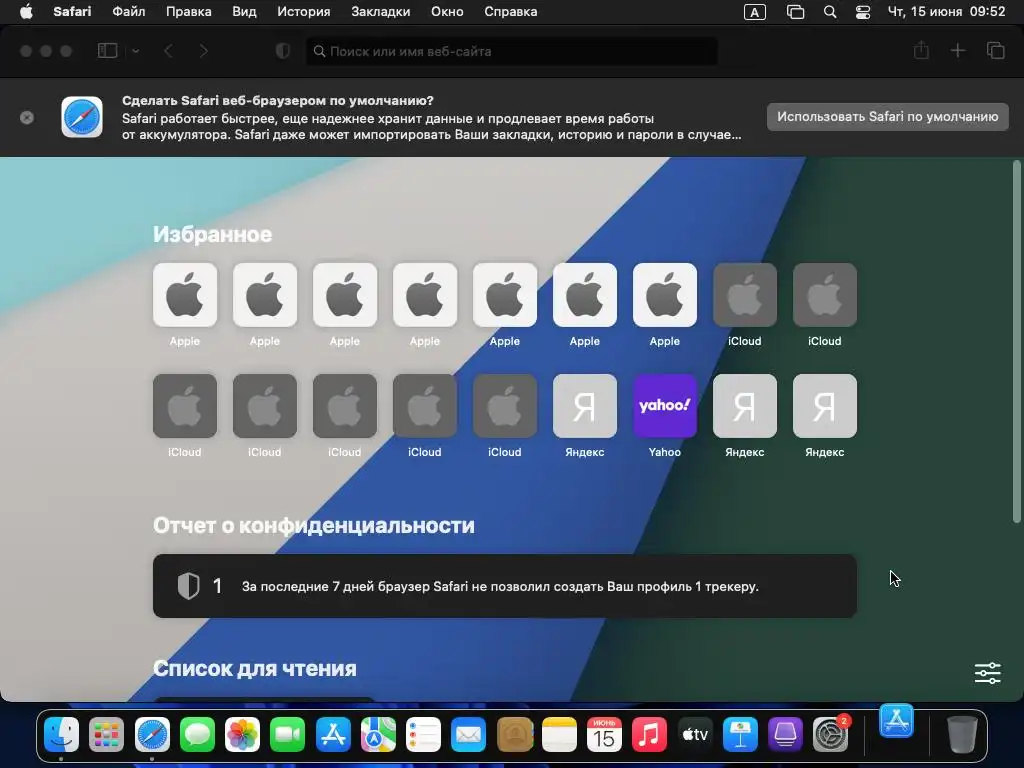The height and width of the screenshot is (768, 1024).
Task: Open Keynote from the Dock
Action: (x=740, y=735)
